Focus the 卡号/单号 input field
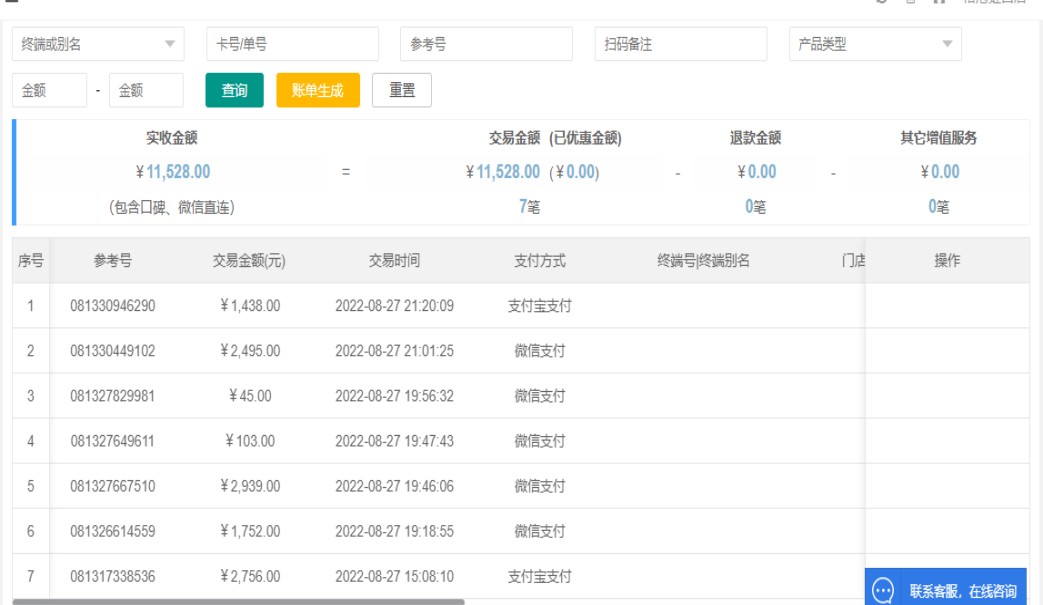1043x605 pixels. (292, 44)
